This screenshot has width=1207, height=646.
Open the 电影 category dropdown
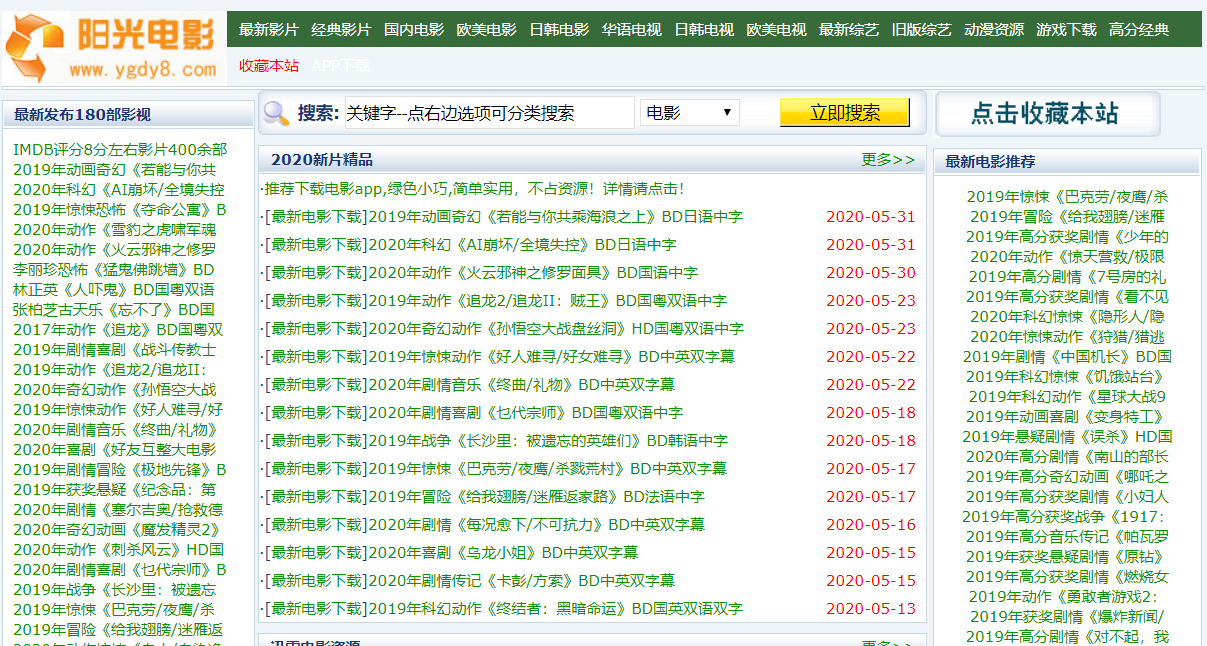690,112
